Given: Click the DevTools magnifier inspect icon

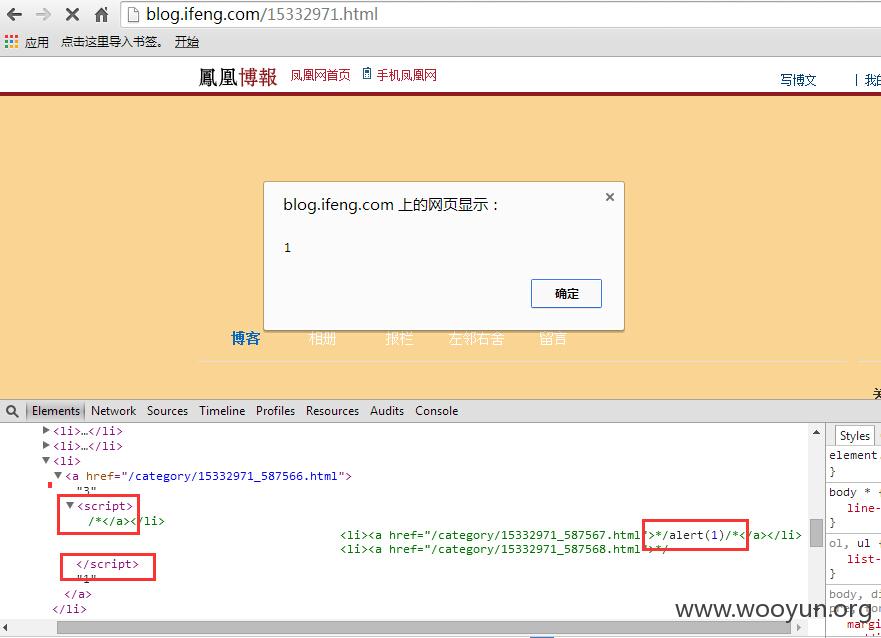Looking at the screenshot, I should (12, 411).
